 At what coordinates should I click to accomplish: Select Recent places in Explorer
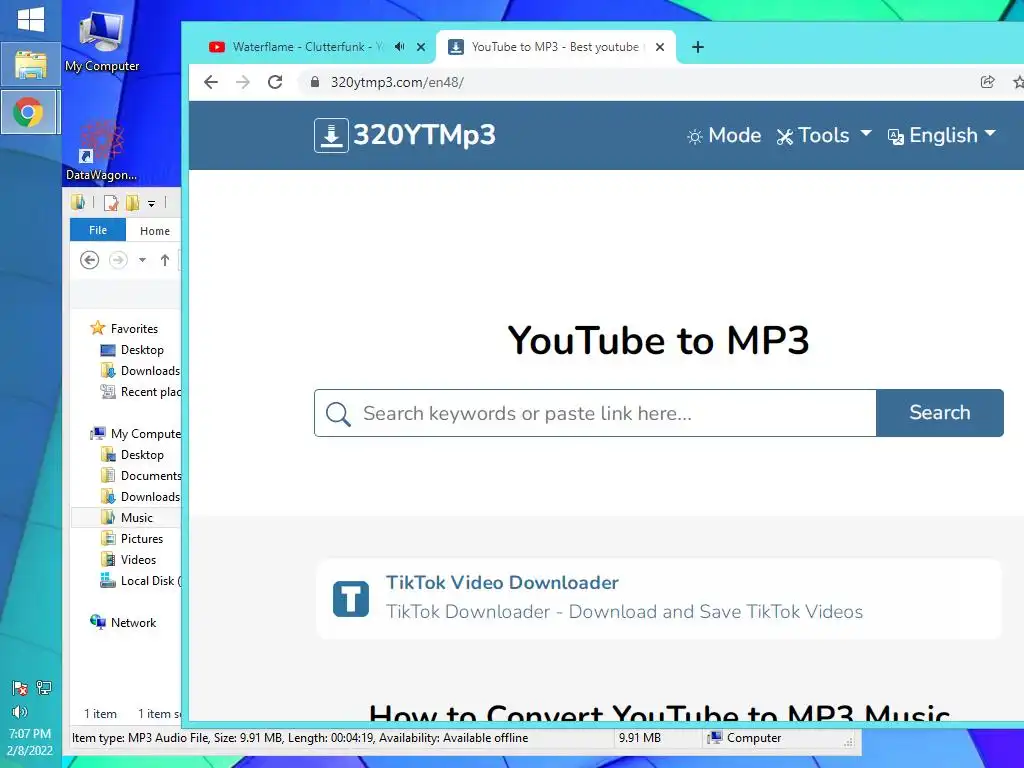pyautogui.click(x=140, y=392)
